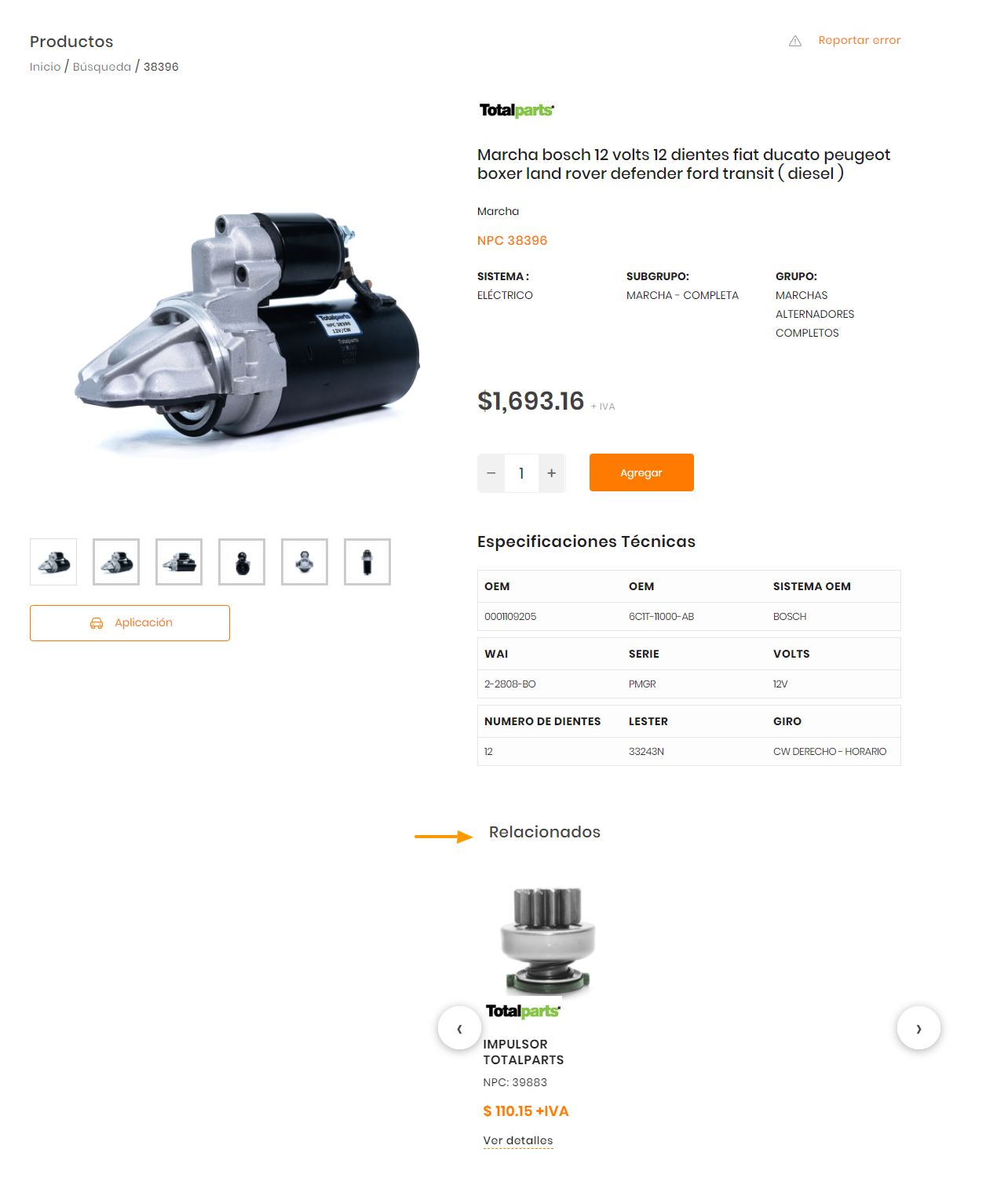Screen dimensions: 1008x1178
Task: Click the Impulsor related product image
Action: pyautogui.click(x=548, y=941)
